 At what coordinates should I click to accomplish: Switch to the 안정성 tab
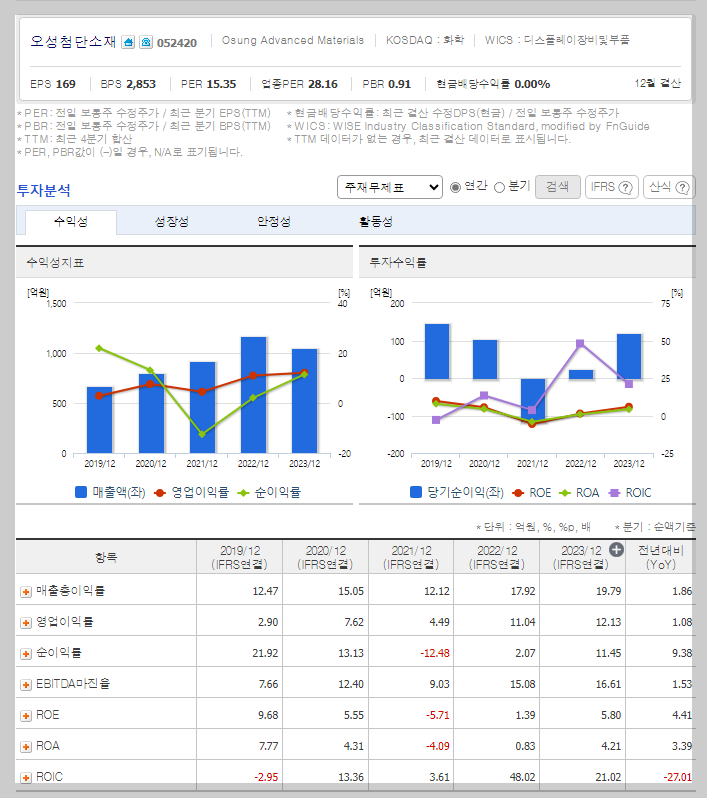[274, 222]
